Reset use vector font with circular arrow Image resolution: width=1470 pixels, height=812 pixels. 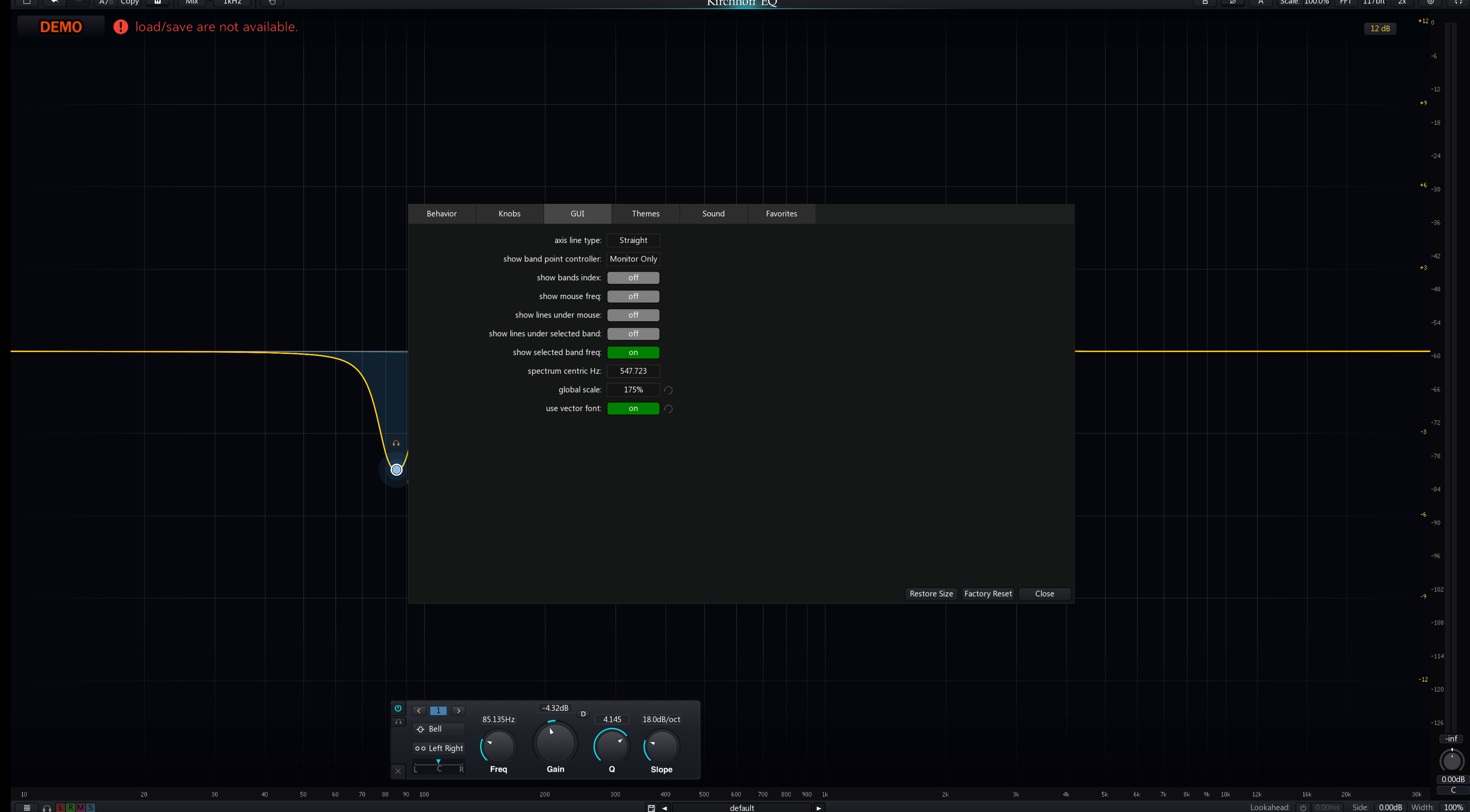[x=668, y=408]
